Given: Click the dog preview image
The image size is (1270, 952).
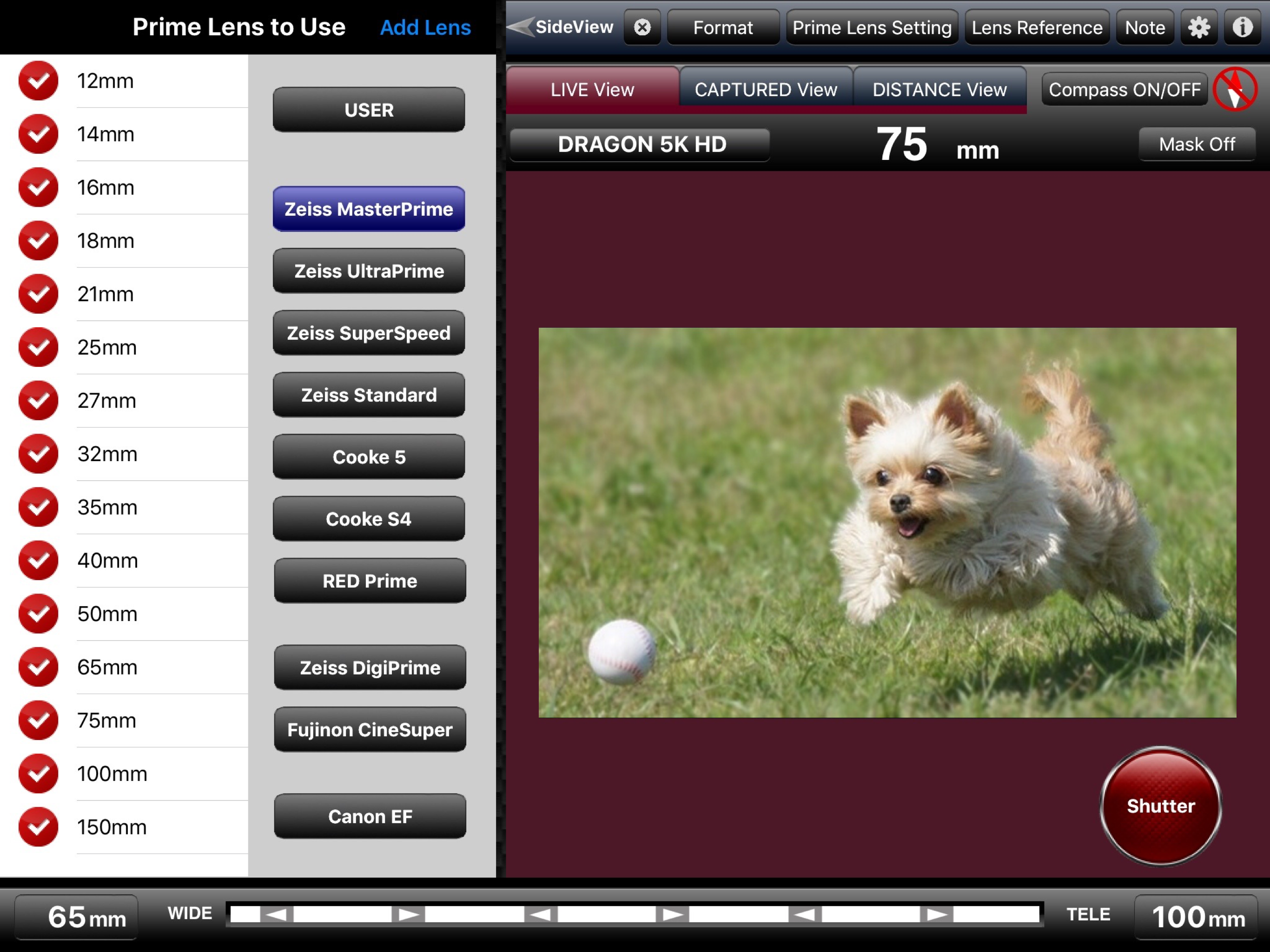Looking at the screenshot, I should [887, 522].
